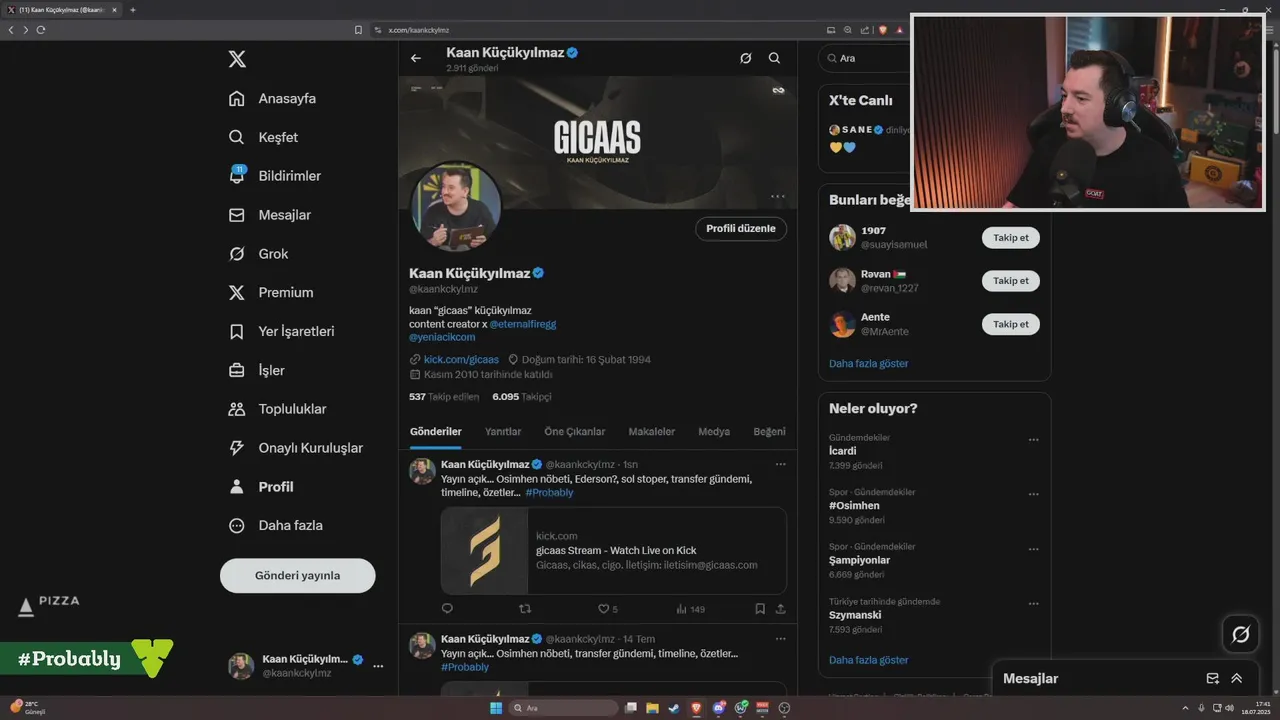Click the X logo in sidebar
The image size is (1280, 720).
[x=237, y=59]
